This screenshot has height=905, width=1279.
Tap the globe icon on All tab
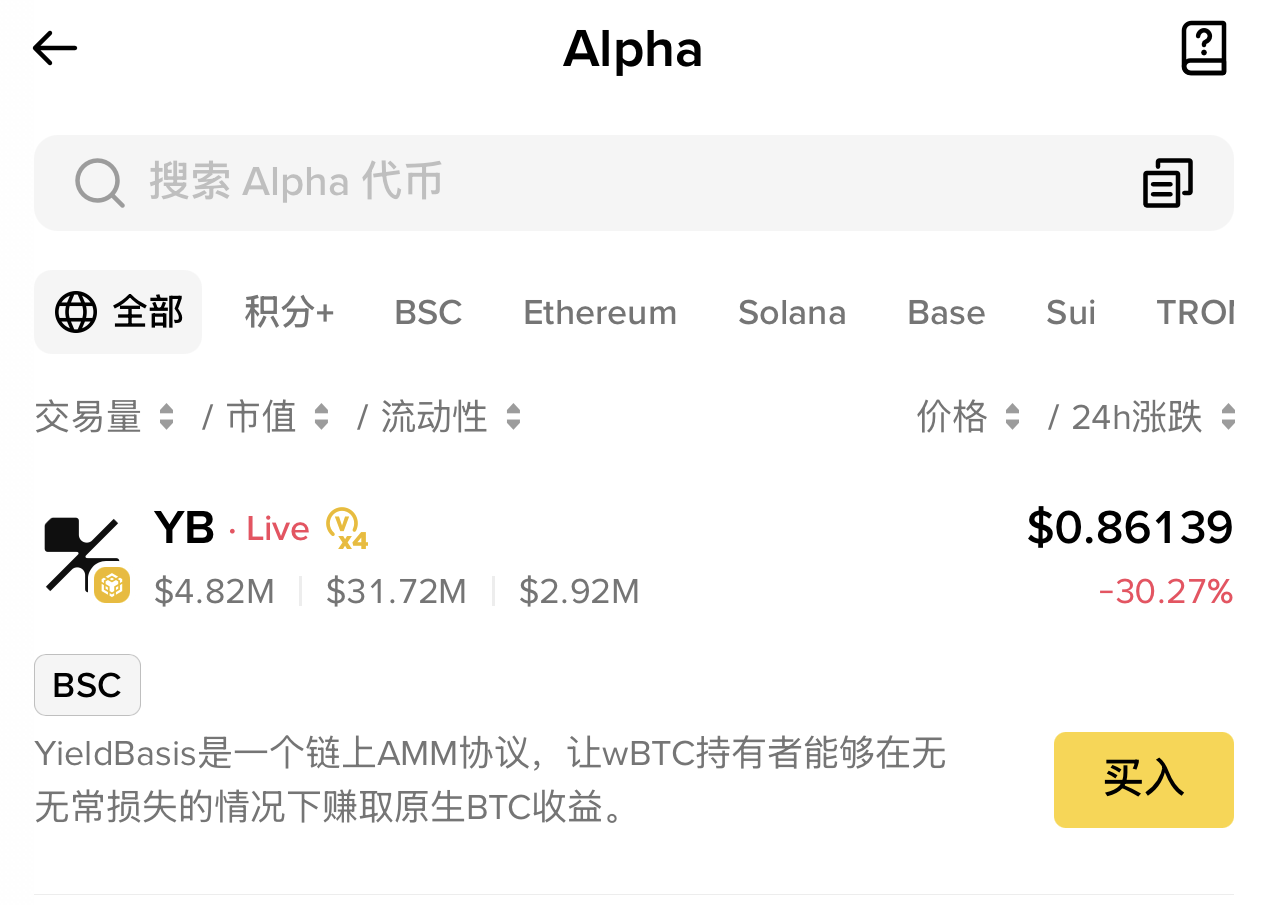76,312
